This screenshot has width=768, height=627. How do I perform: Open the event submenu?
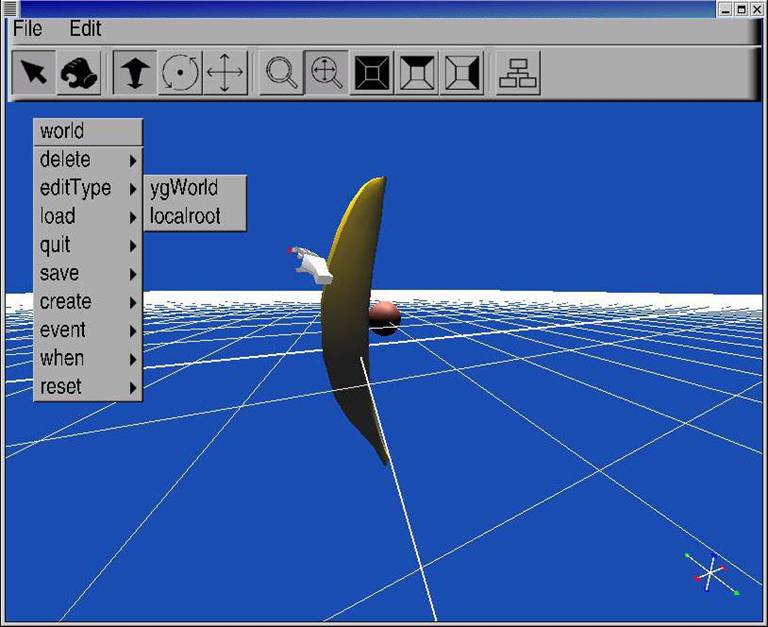click(x=88, y=330)
